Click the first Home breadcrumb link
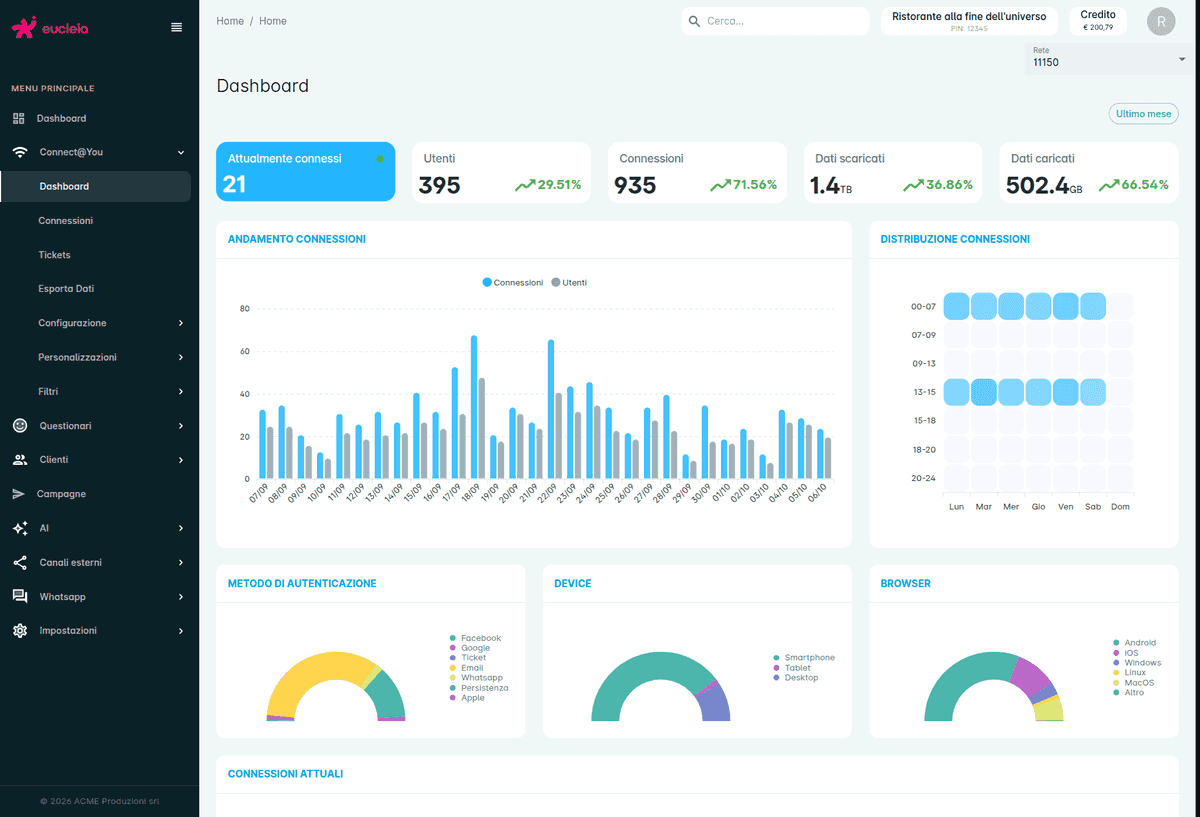The image size is (1200, 817). point(230,21)
